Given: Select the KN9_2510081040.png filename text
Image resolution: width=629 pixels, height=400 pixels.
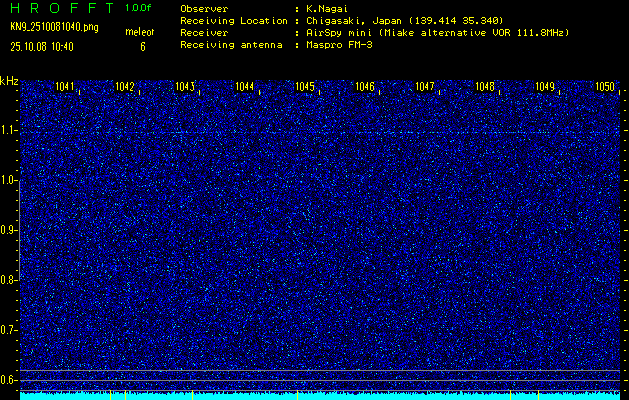Looking at the screenshot, I should tap(53, 27).
